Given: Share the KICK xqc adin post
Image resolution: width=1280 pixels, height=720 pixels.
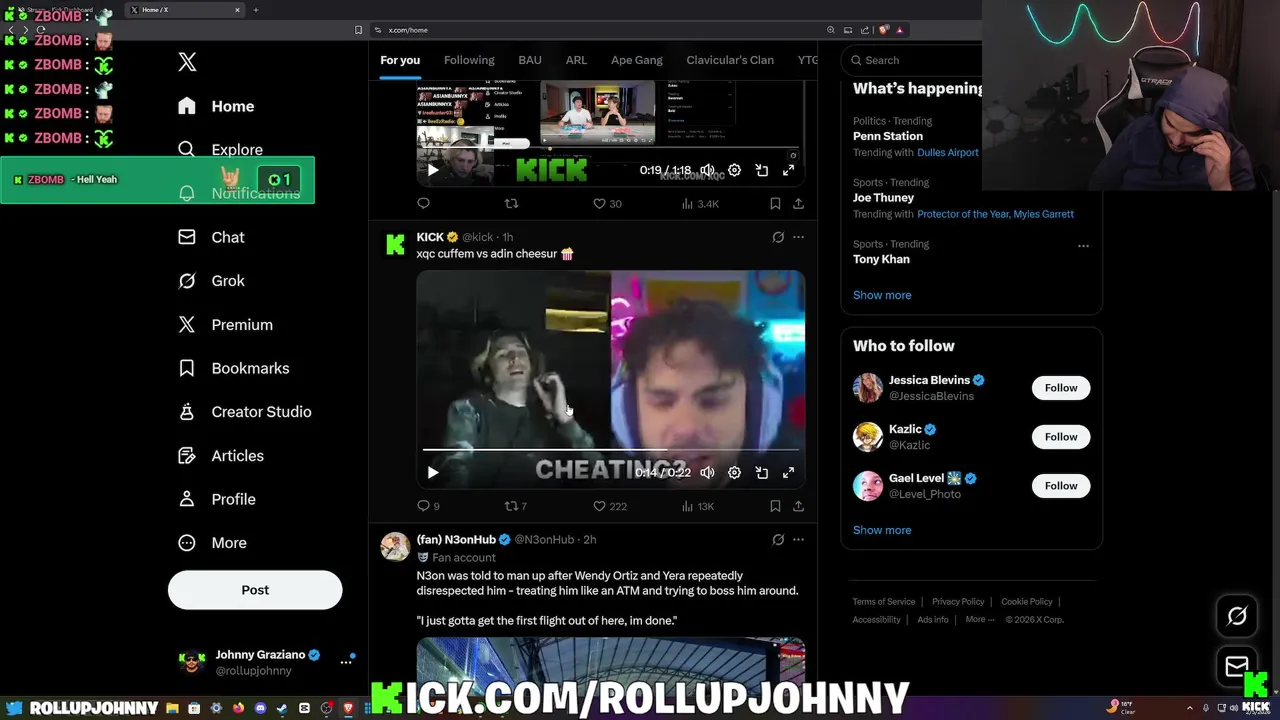Looking at the screenshot, I should 798,506.
